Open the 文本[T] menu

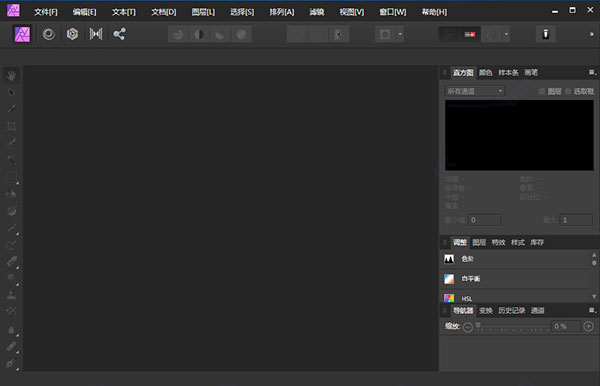point(124,12)
